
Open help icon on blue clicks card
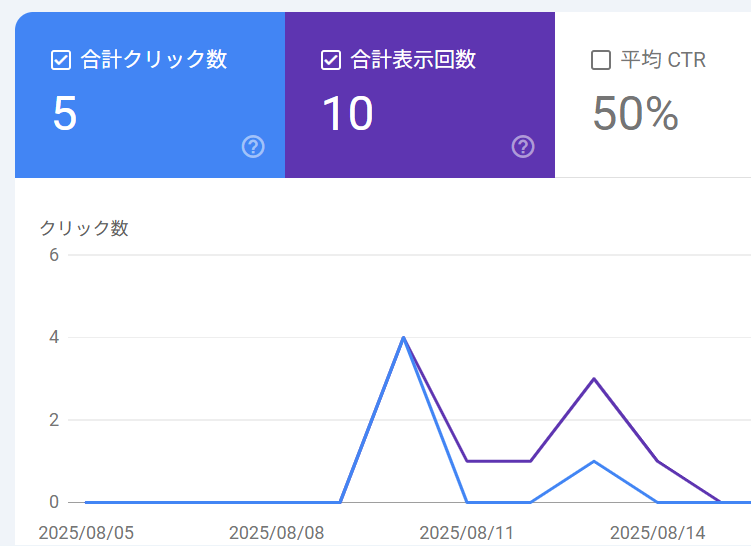253,147
